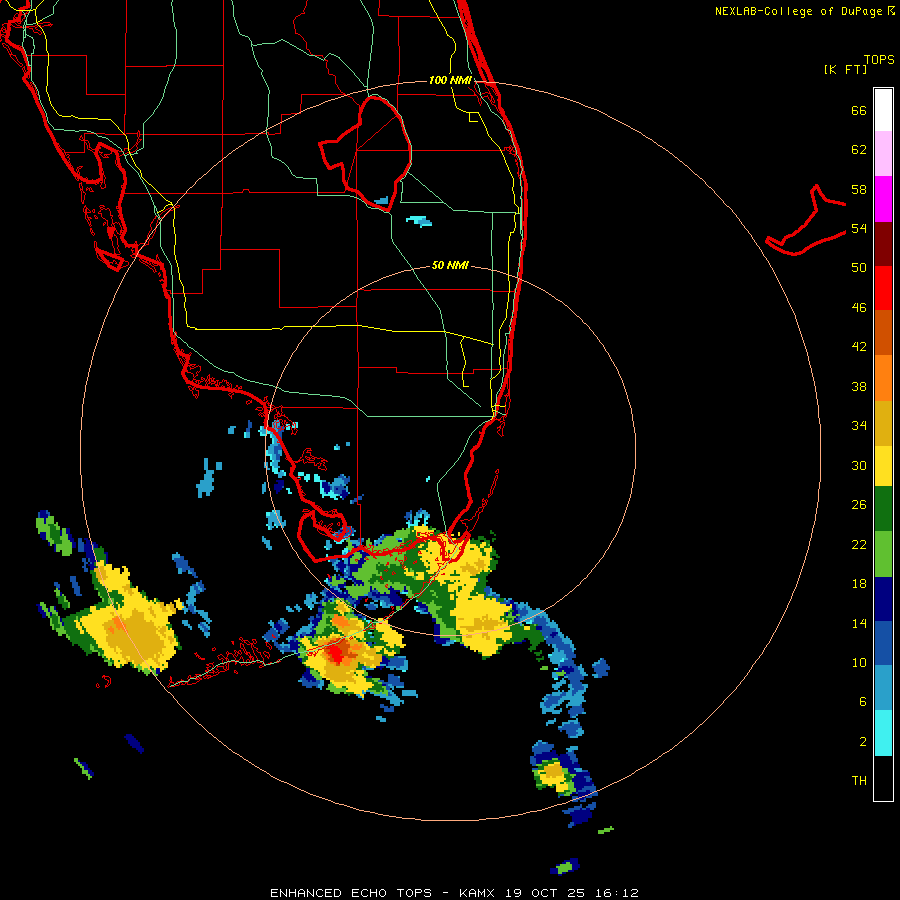The image size is (900, 900).
Task: Select the light green 22 kft legend swatch
Action: click(883, 554)
